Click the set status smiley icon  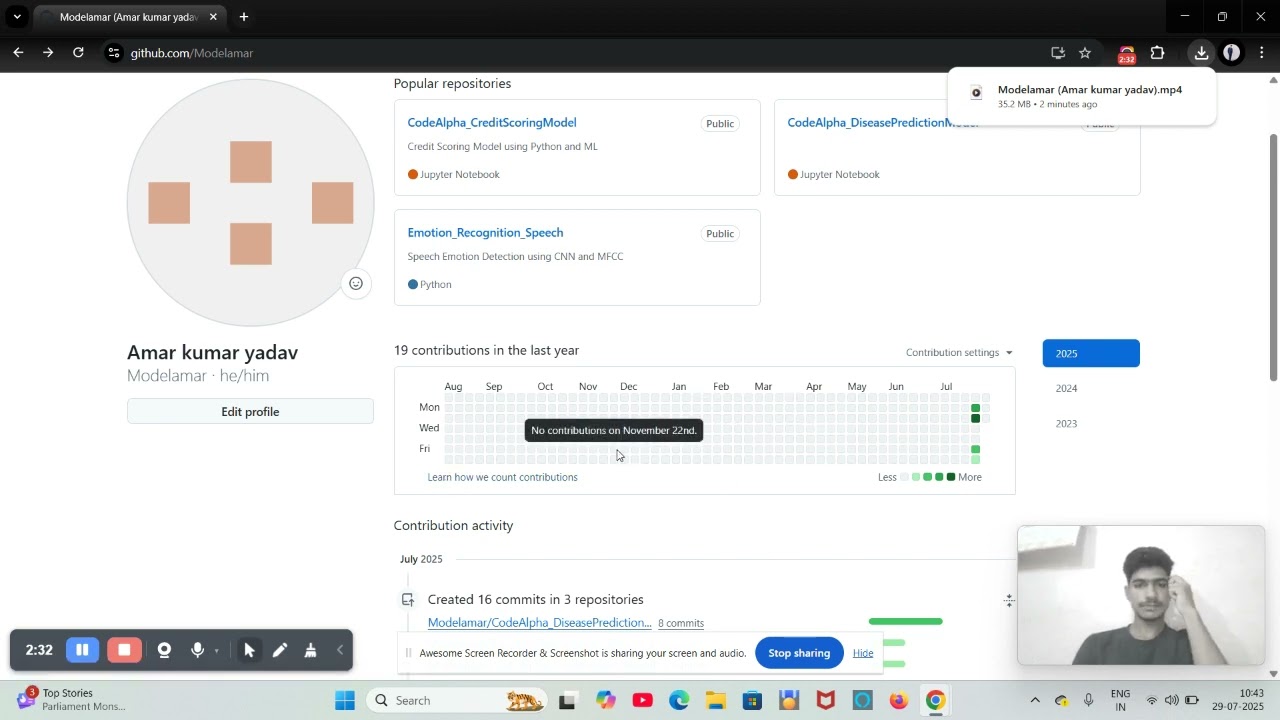(355, 283)
